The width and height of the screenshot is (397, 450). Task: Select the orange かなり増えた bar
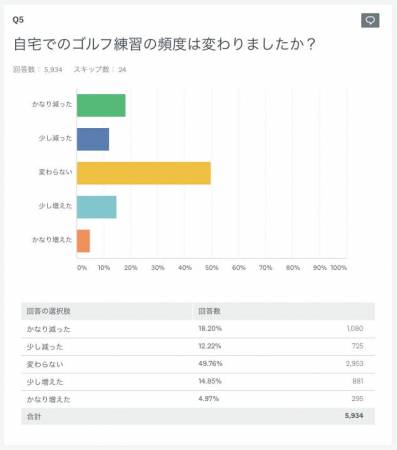[83, 241]
